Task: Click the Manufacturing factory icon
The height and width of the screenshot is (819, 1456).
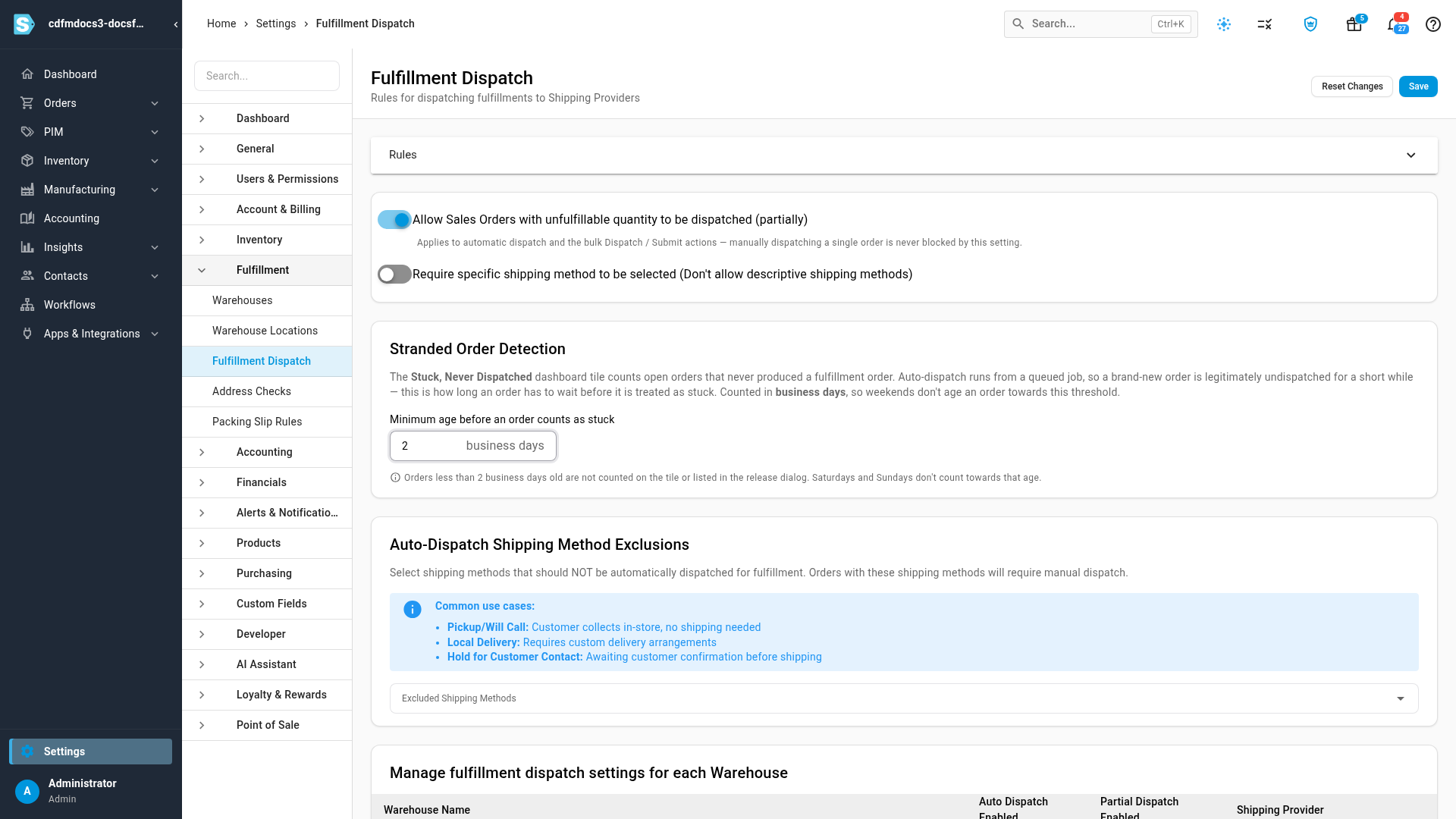Action: click(27, 190)
